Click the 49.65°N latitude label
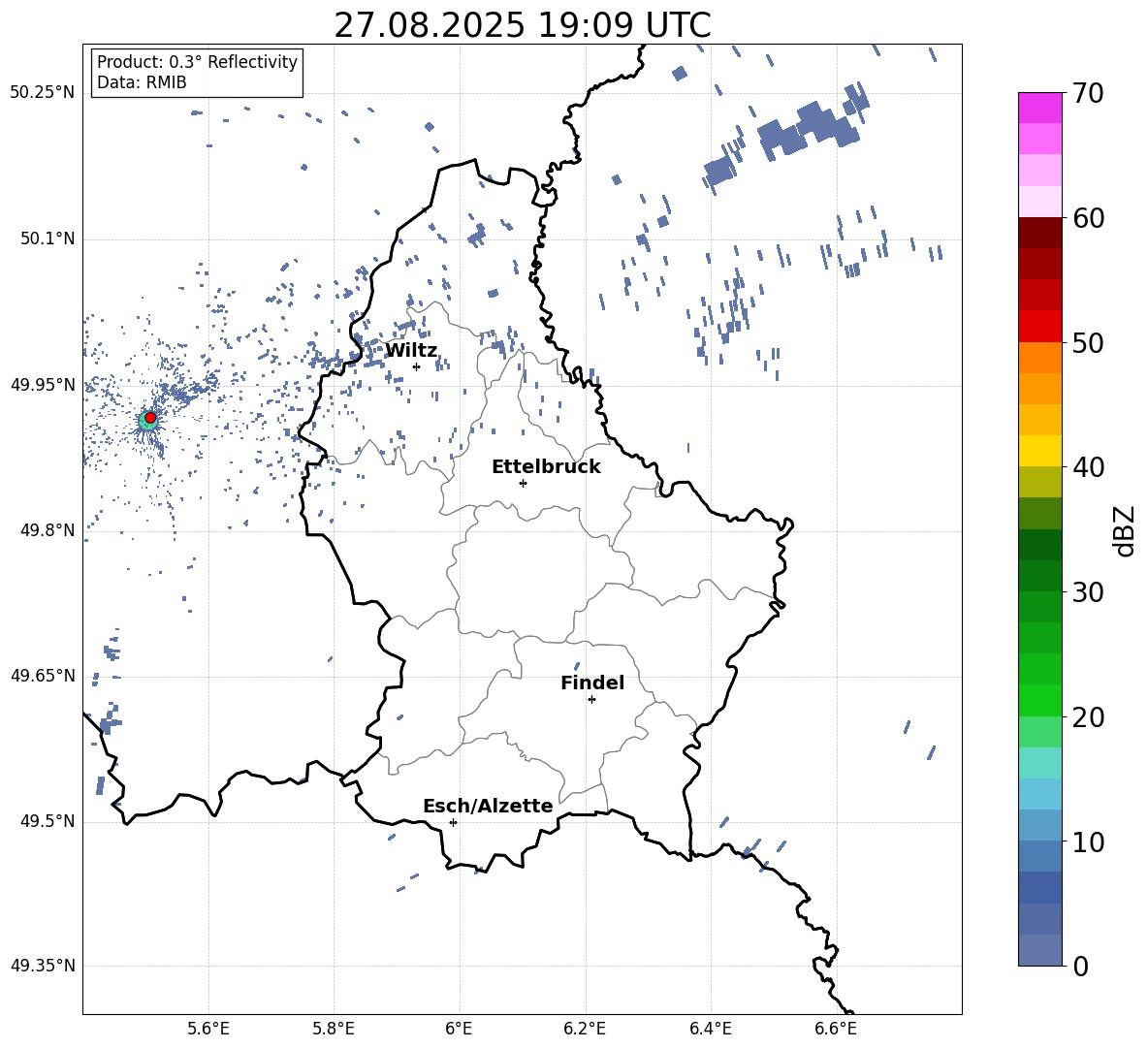The width and height of the screenshot is (1148, 1048). [x=43, y=675]
